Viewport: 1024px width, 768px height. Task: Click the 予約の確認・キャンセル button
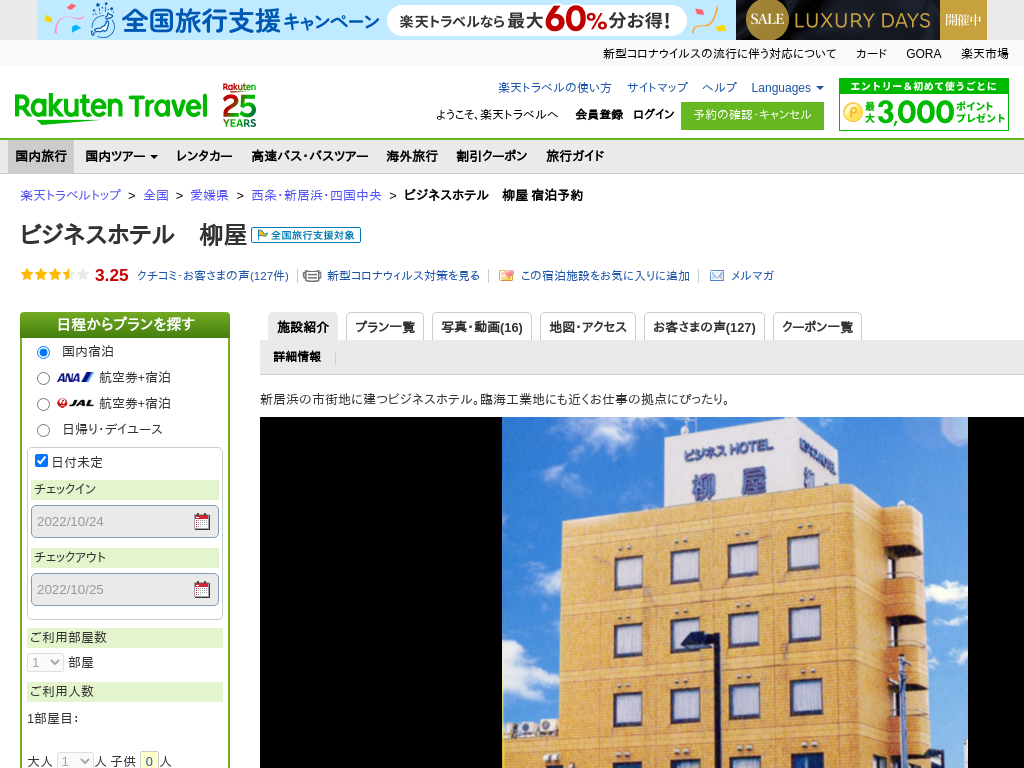[x=752, y=115]
